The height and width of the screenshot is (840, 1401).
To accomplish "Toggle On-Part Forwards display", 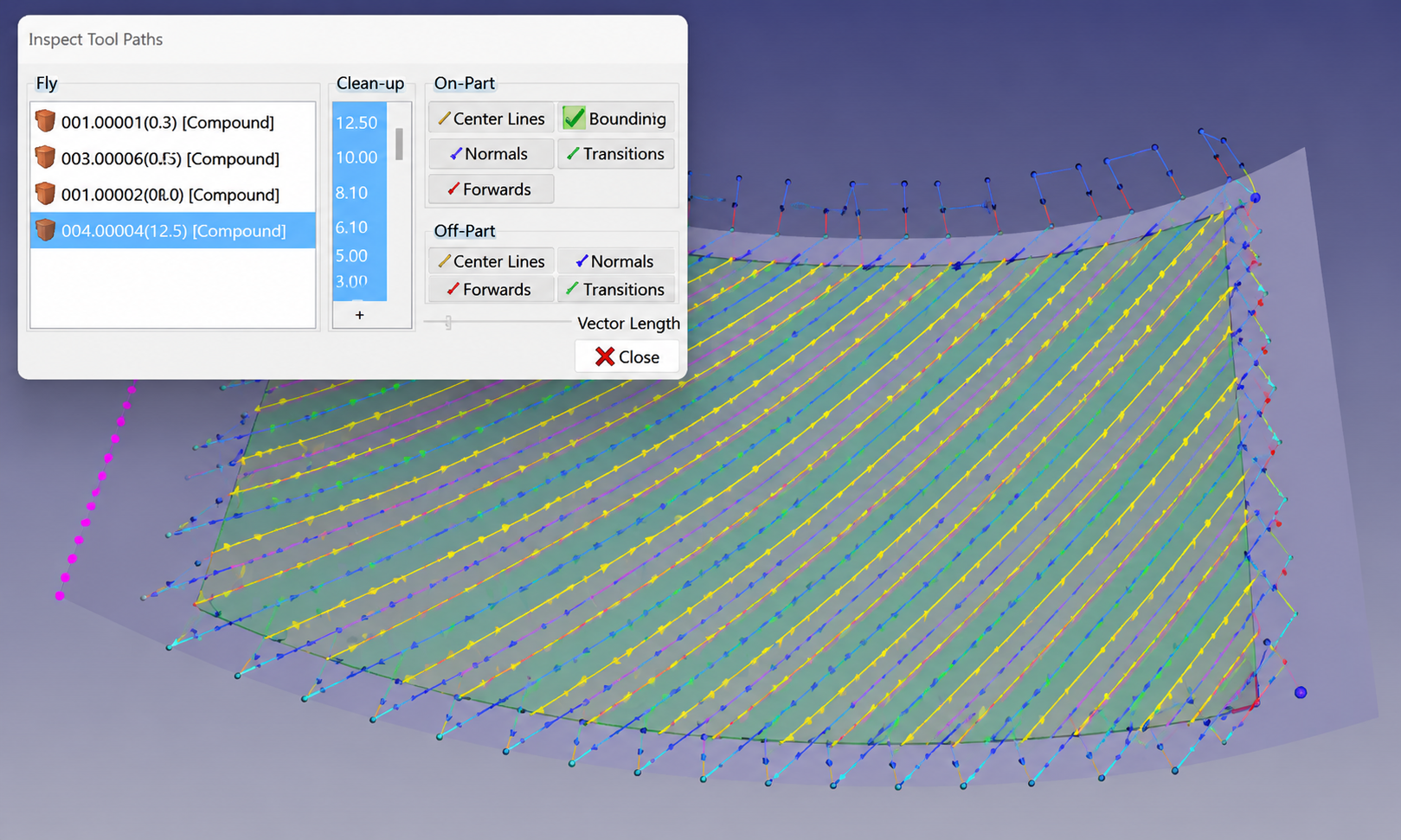I will [491, 189].
